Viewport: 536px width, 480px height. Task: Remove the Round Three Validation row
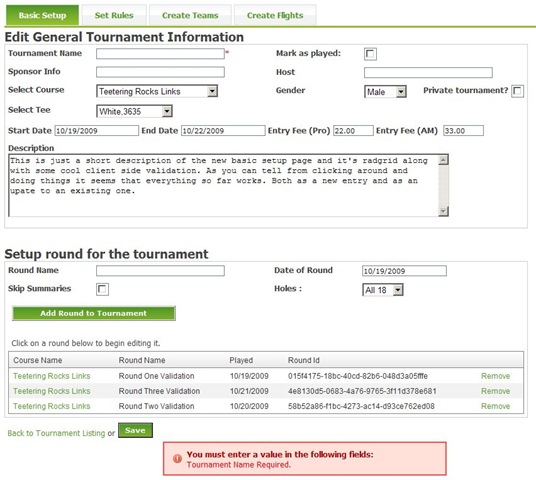[495, 391]
